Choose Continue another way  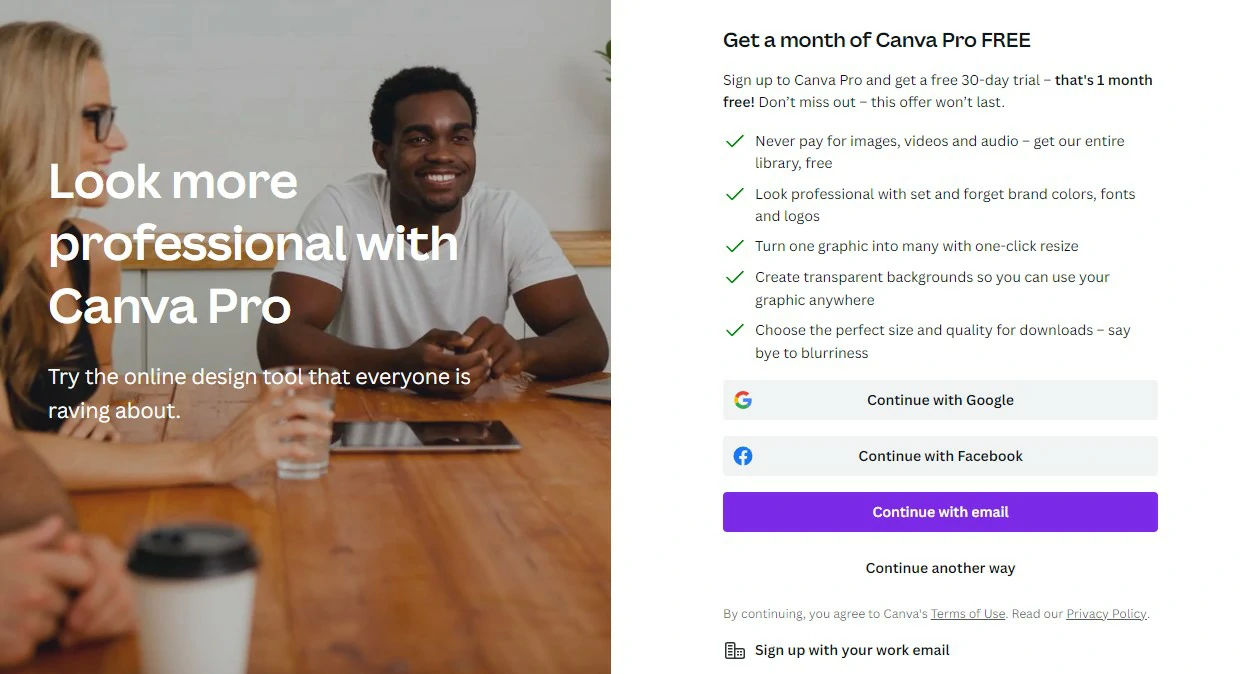940,568
